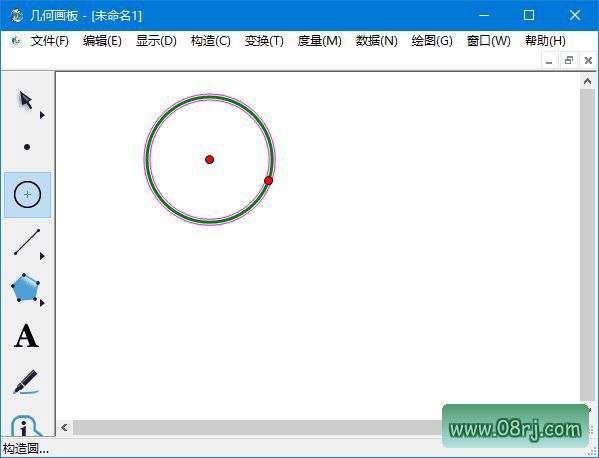Click the 构造圆... status bar text

26,449
